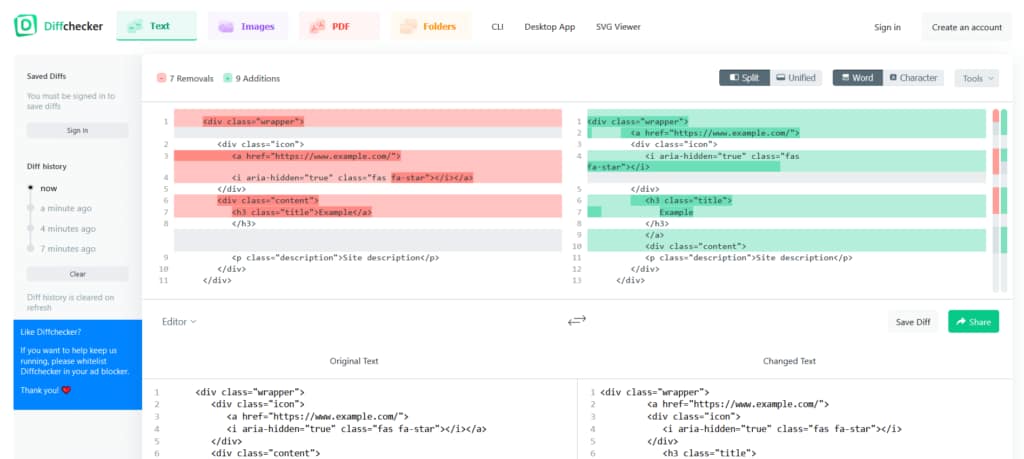Viewport: 1024px width, 459px height.
Task: Click the green Share button
Action: click(x=973, y=322)
